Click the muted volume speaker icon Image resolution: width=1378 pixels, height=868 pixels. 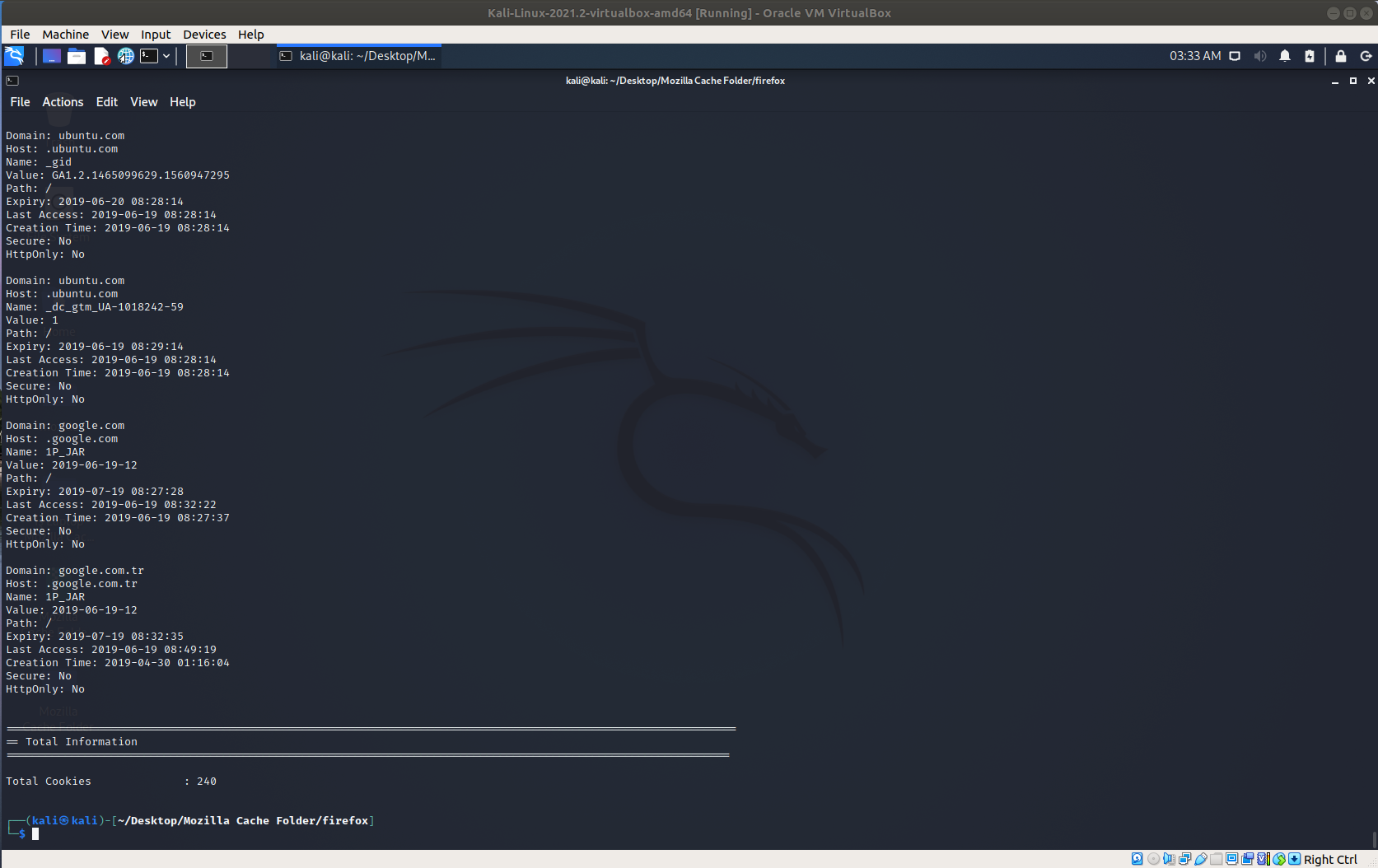tap(1260, 56)
